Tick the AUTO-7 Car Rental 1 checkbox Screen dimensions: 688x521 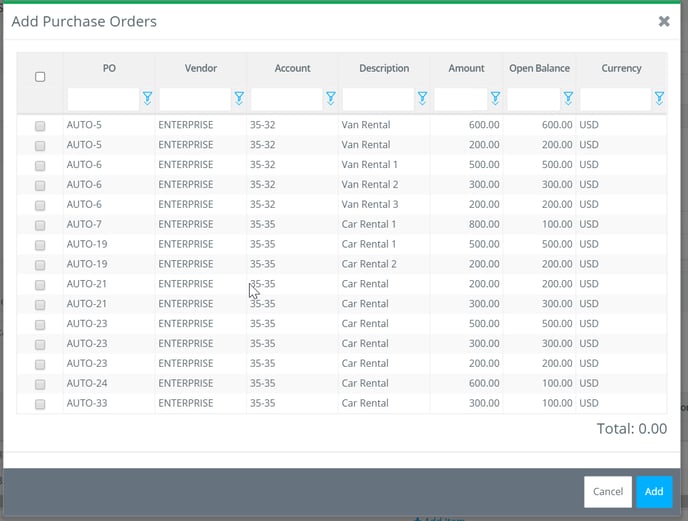point(40,225)
